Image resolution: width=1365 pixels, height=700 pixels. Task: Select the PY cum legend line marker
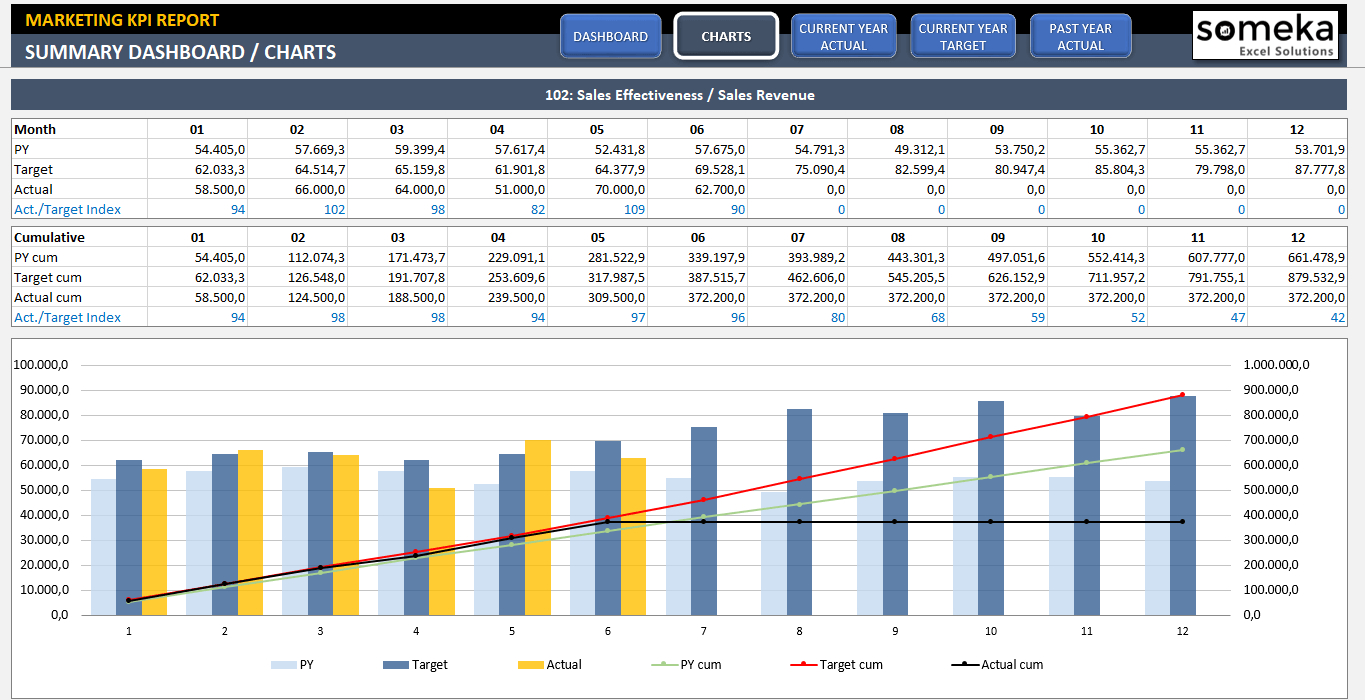click(659, 664)
